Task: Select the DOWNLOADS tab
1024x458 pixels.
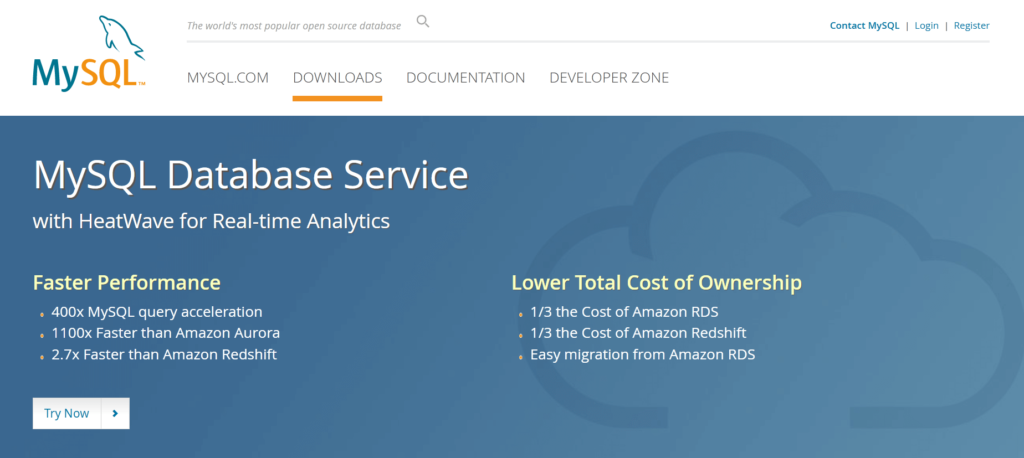Action: 338,78
